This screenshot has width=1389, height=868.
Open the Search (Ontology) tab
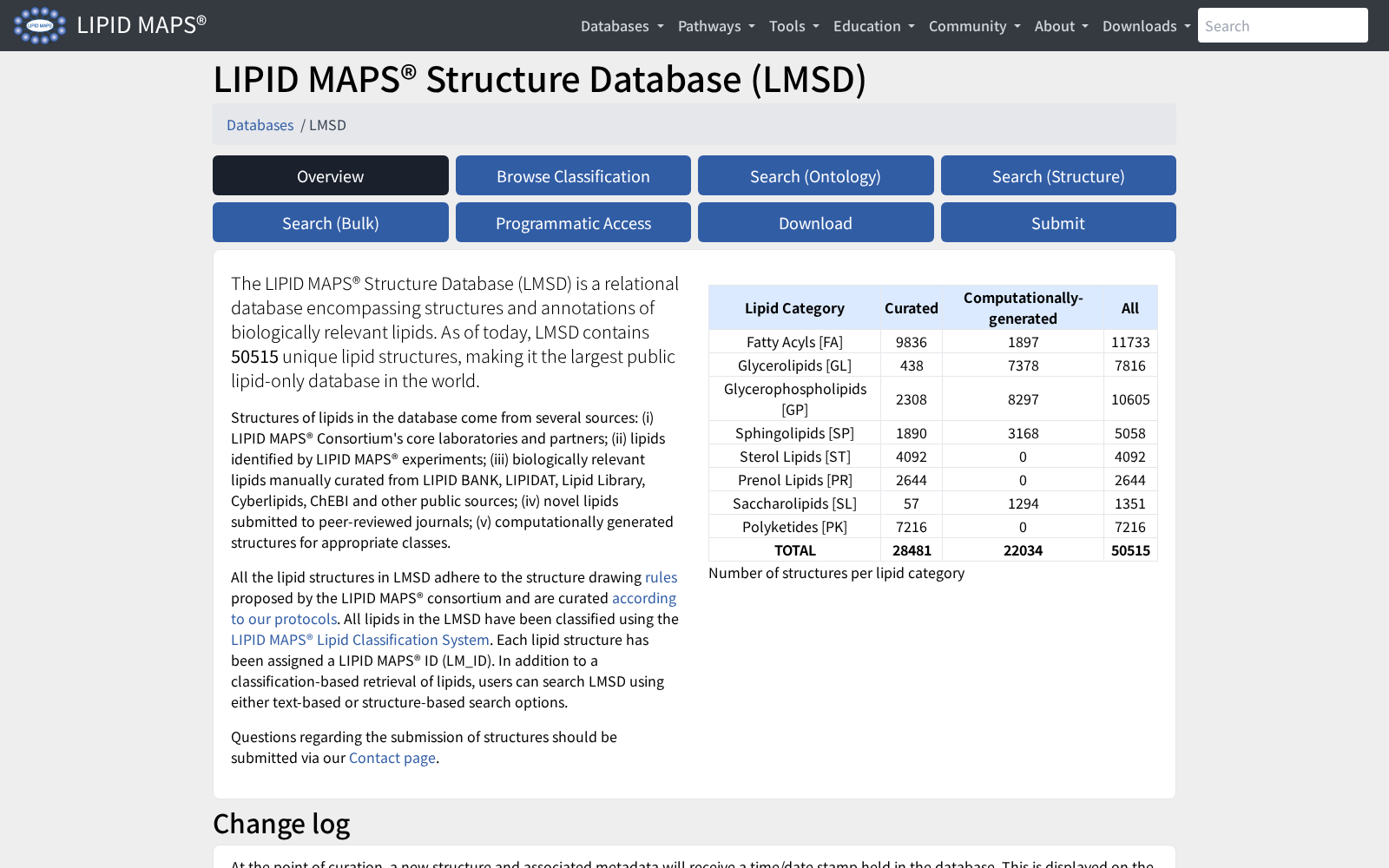point(815,175)
